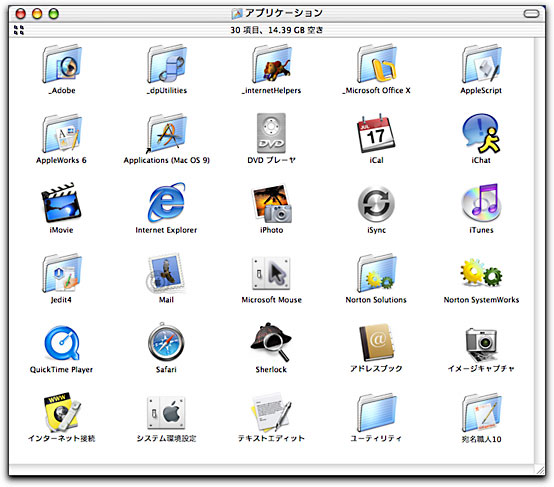
Task: Select the 宛名職人10 folder icon
Action: click(x=481, y=412)
